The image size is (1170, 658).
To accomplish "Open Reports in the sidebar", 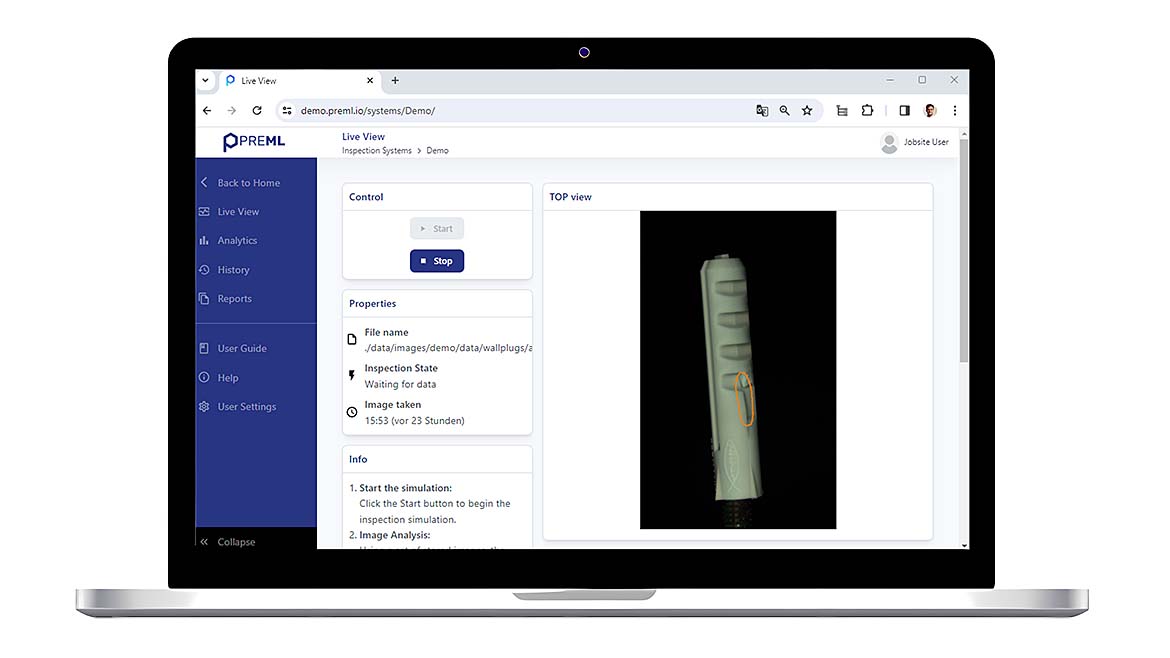I will (x=234, y=298).
